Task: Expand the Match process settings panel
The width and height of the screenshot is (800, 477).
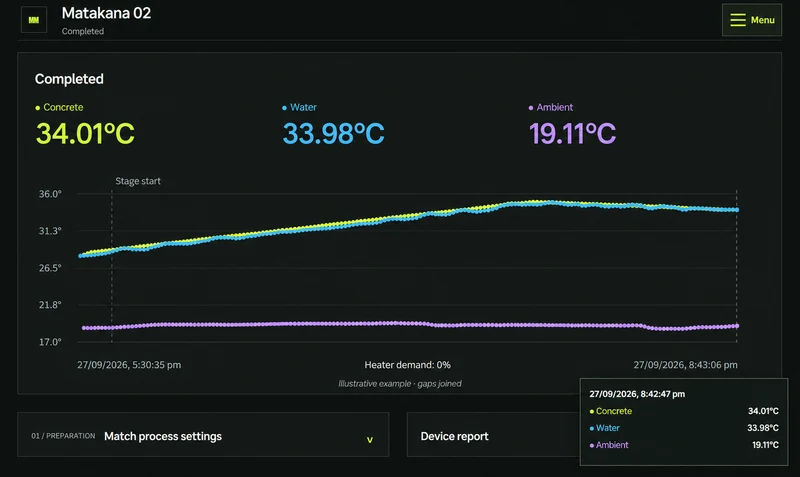Action: click(203, 435)
